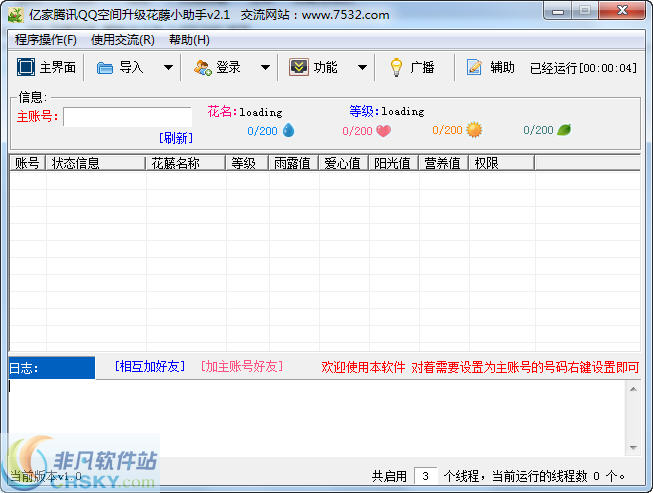Click the orange sun icon

474,130
